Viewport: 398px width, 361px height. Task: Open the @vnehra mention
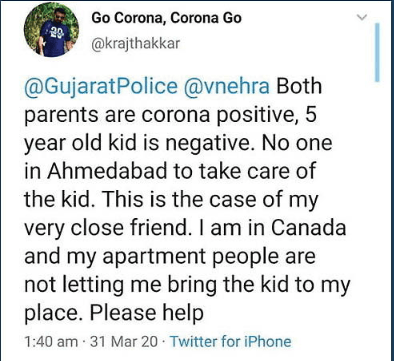[227, 86]
